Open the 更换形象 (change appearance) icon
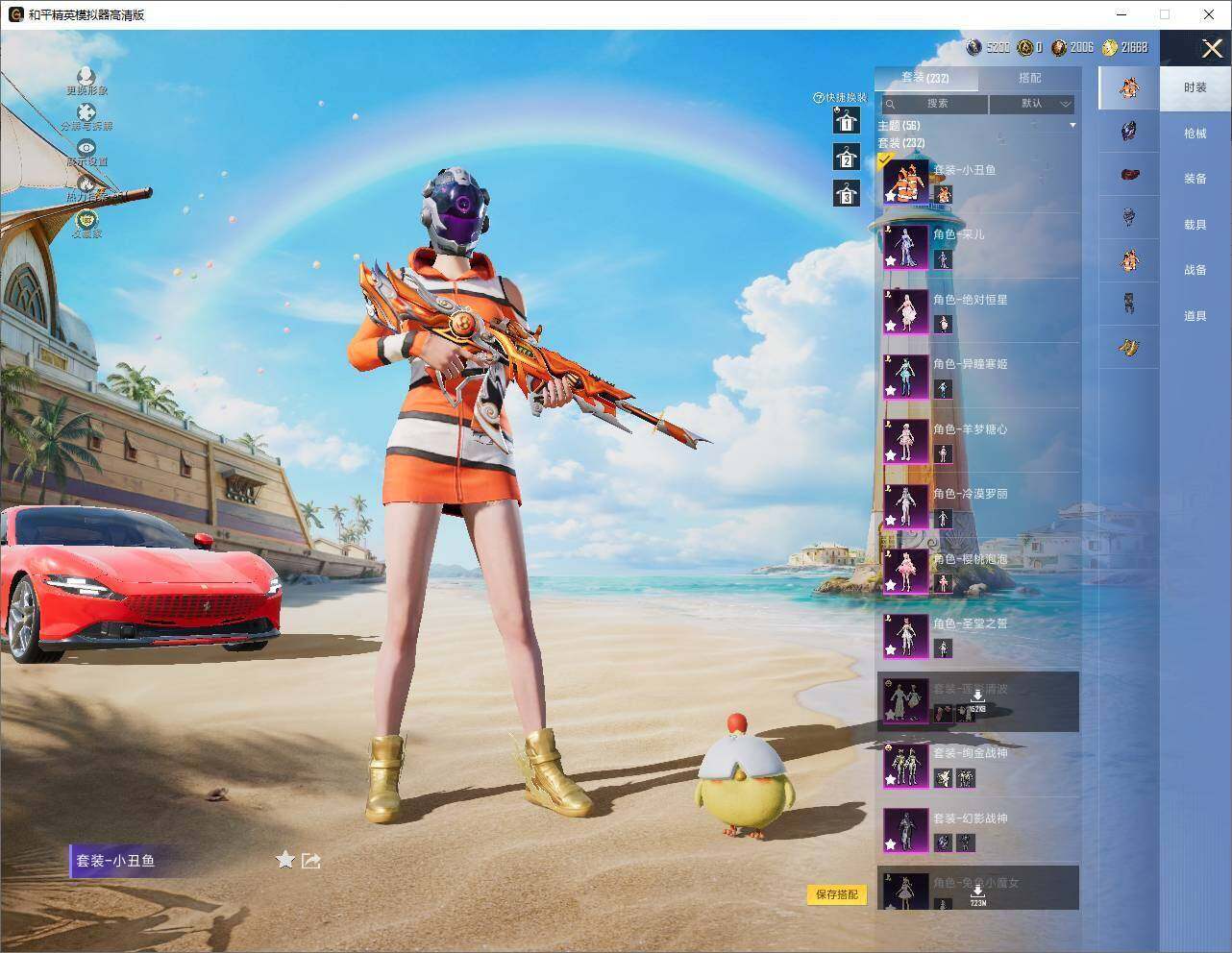 click(86, 76)
